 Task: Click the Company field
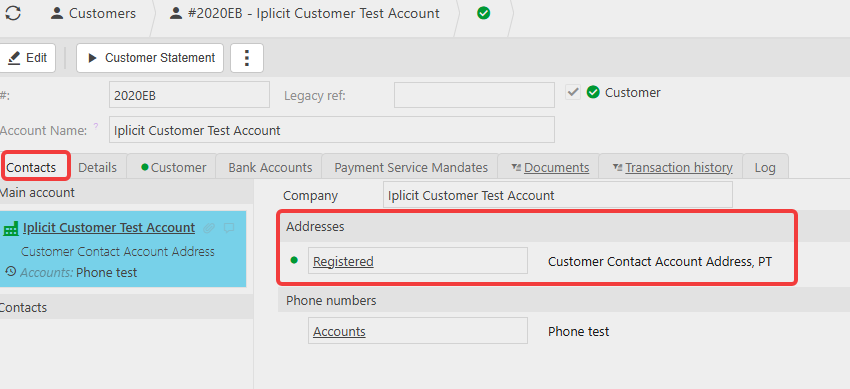pos(557,195)
